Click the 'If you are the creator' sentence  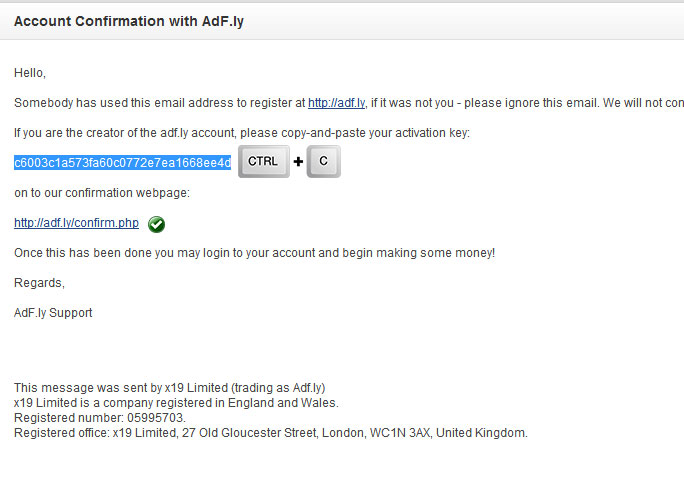pos(242,133)
